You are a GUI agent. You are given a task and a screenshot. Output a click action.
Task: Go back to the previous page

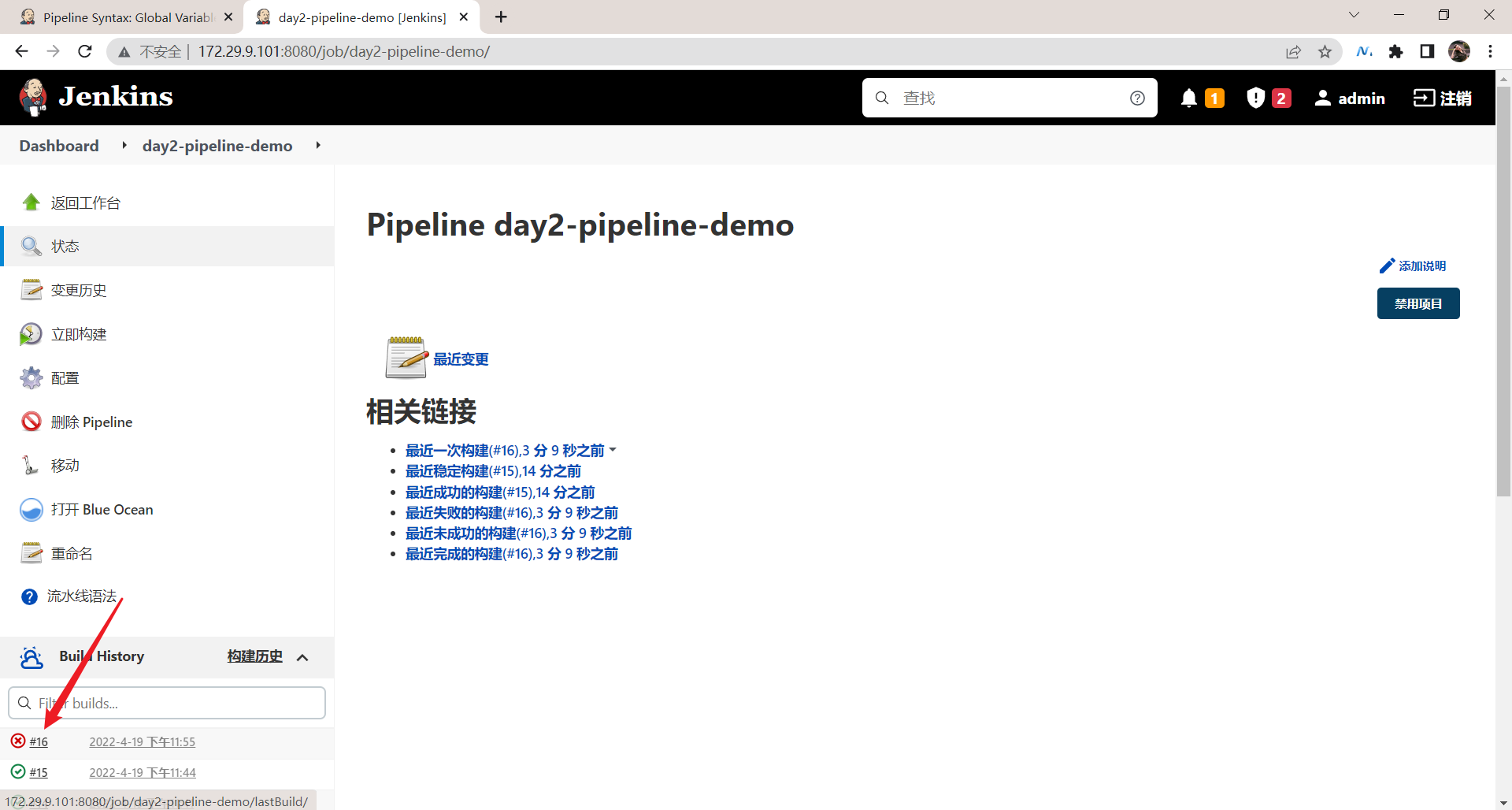coord(21,51)
